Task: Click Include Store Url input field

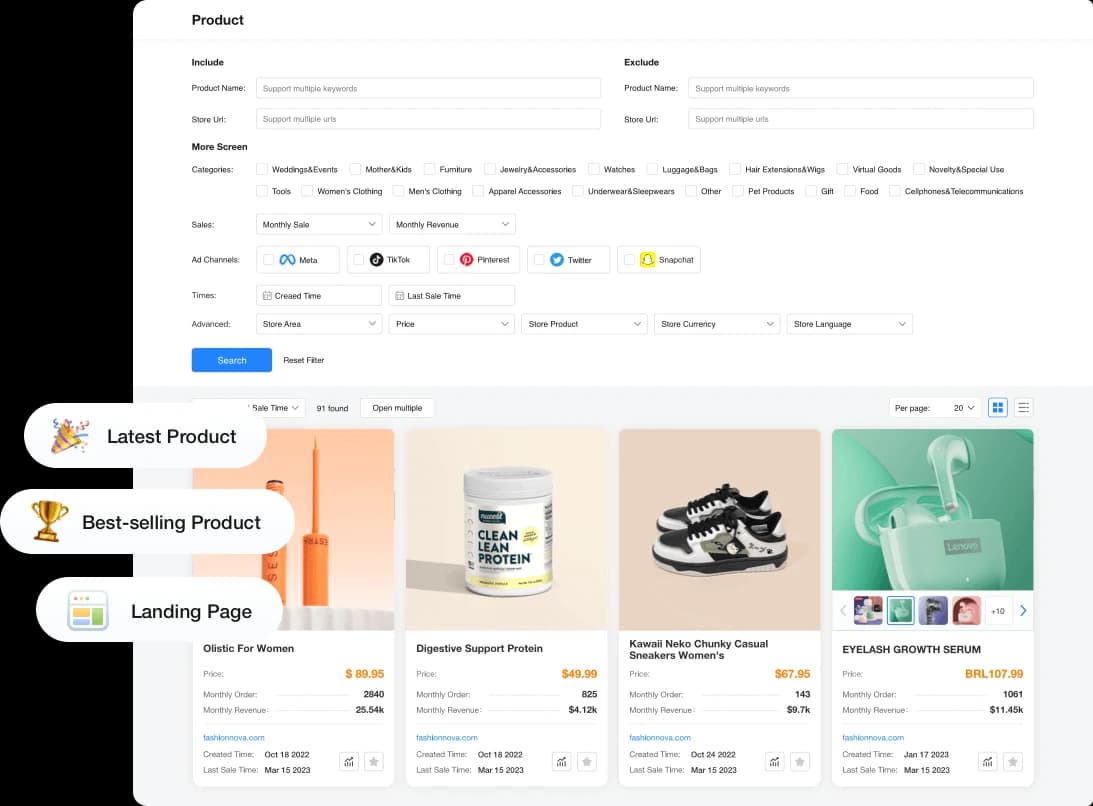Action: [x=428, y=119]
